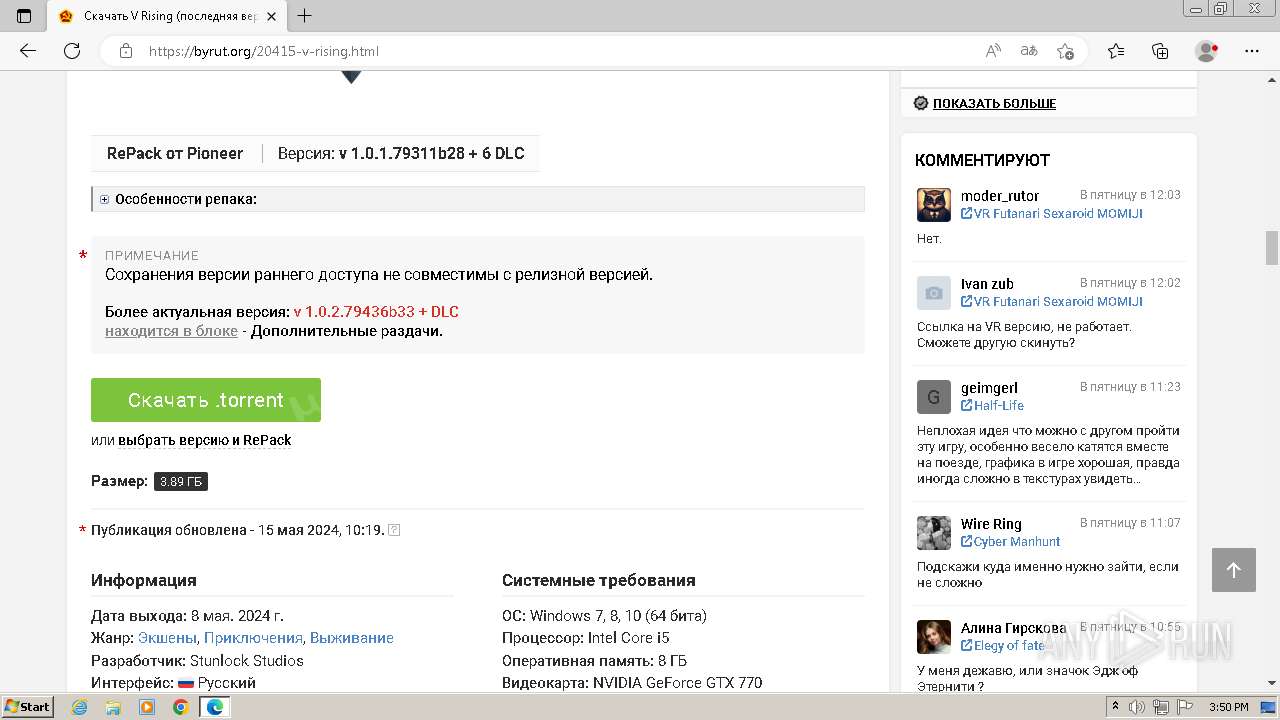Open the Выживание genre link
Viewport: 1280px width, 720px height.
[352, 638]
